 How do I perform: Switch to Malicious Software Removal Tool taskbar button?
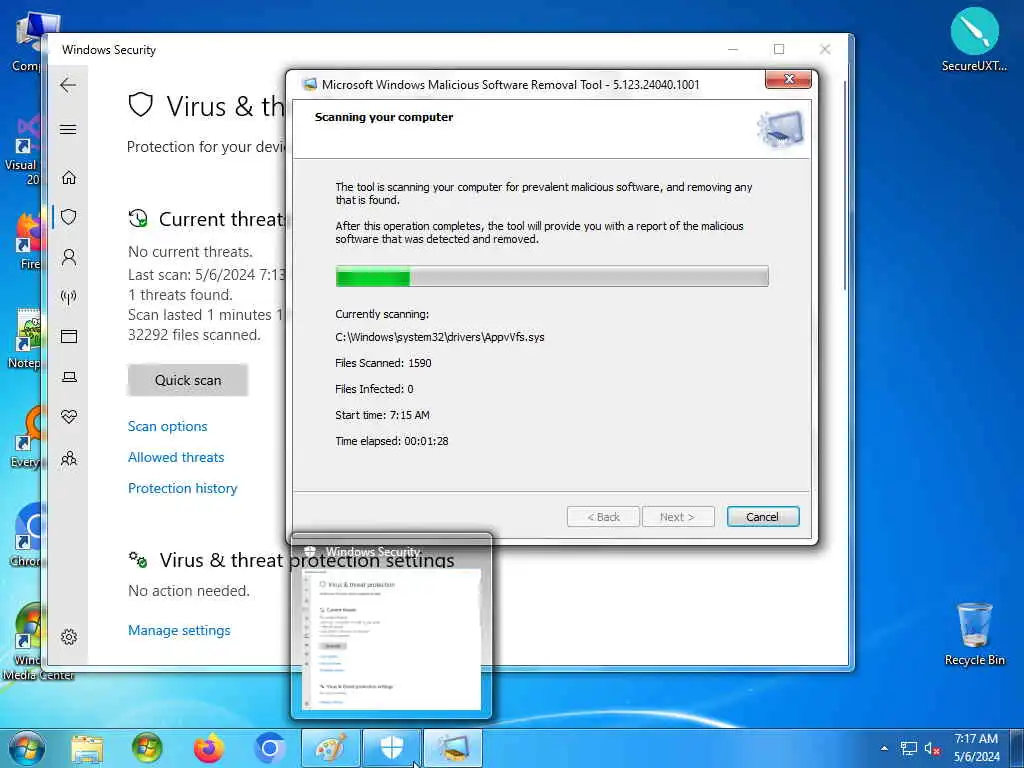pos(453,748)
